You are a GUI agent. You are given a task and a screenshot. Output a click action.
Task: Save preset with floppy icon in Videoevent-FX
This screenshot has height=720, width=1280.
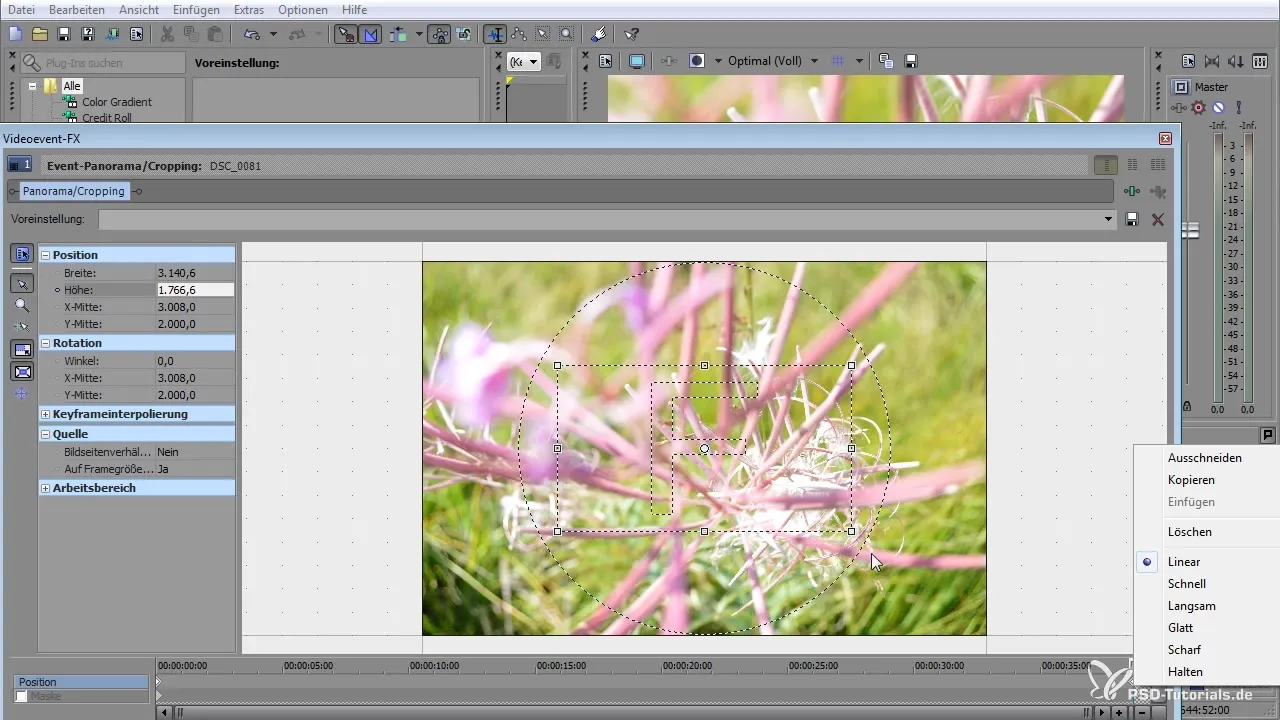click(x=1132, y=219)
